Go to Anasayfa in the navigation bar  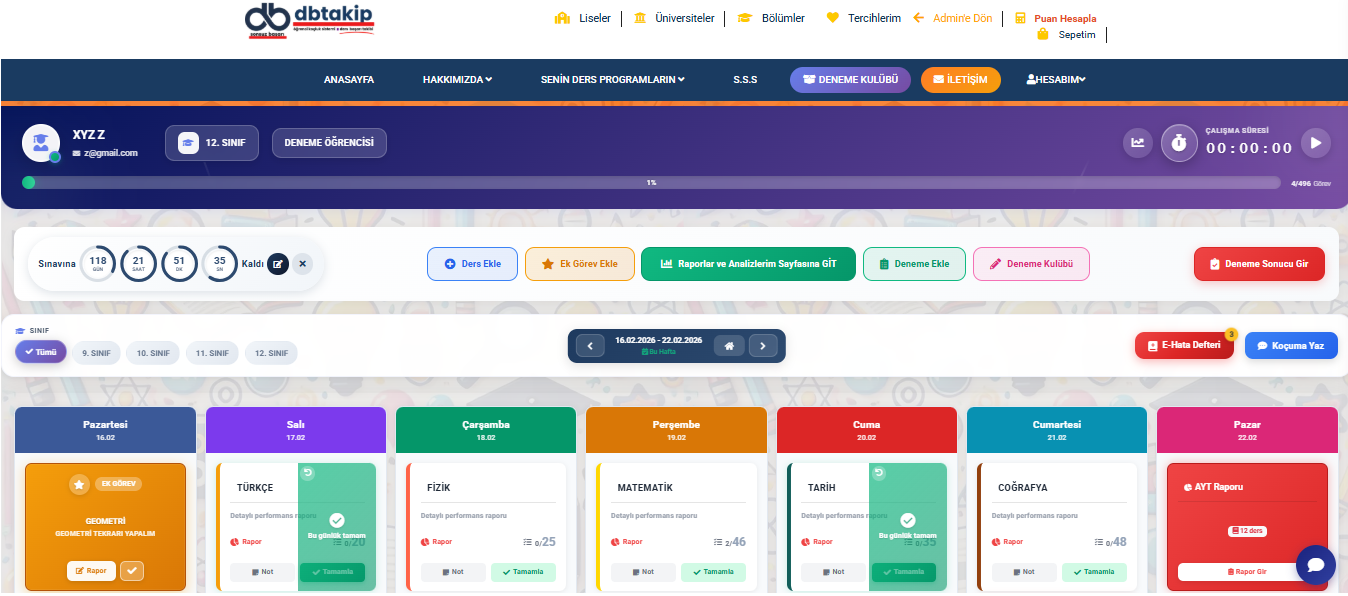point(349,80)
